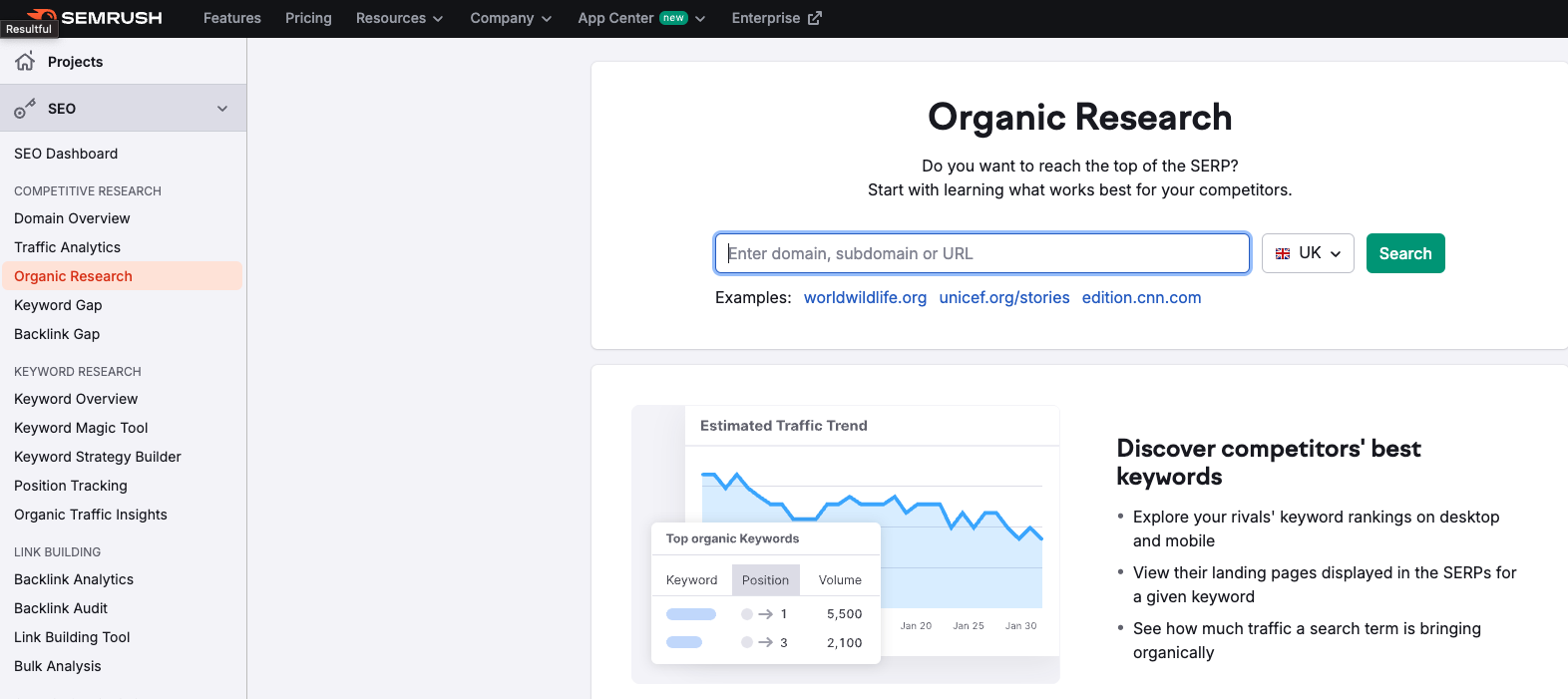Click the Enterprise external link icon

tap(815, 18)
